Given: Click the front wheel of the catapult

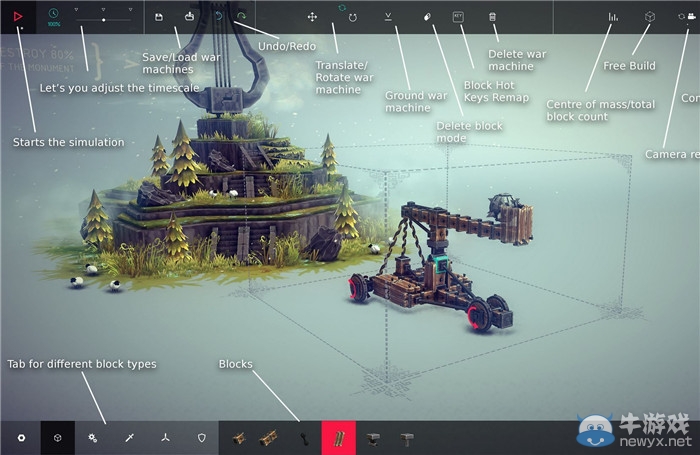Looking at the screenshot, I should [x=479, y=316].
